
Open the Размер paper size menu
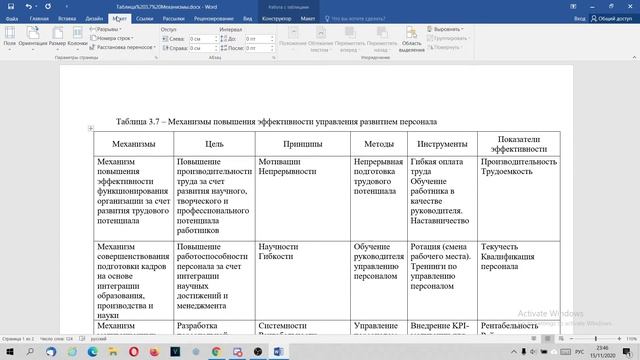coord(57,38)
